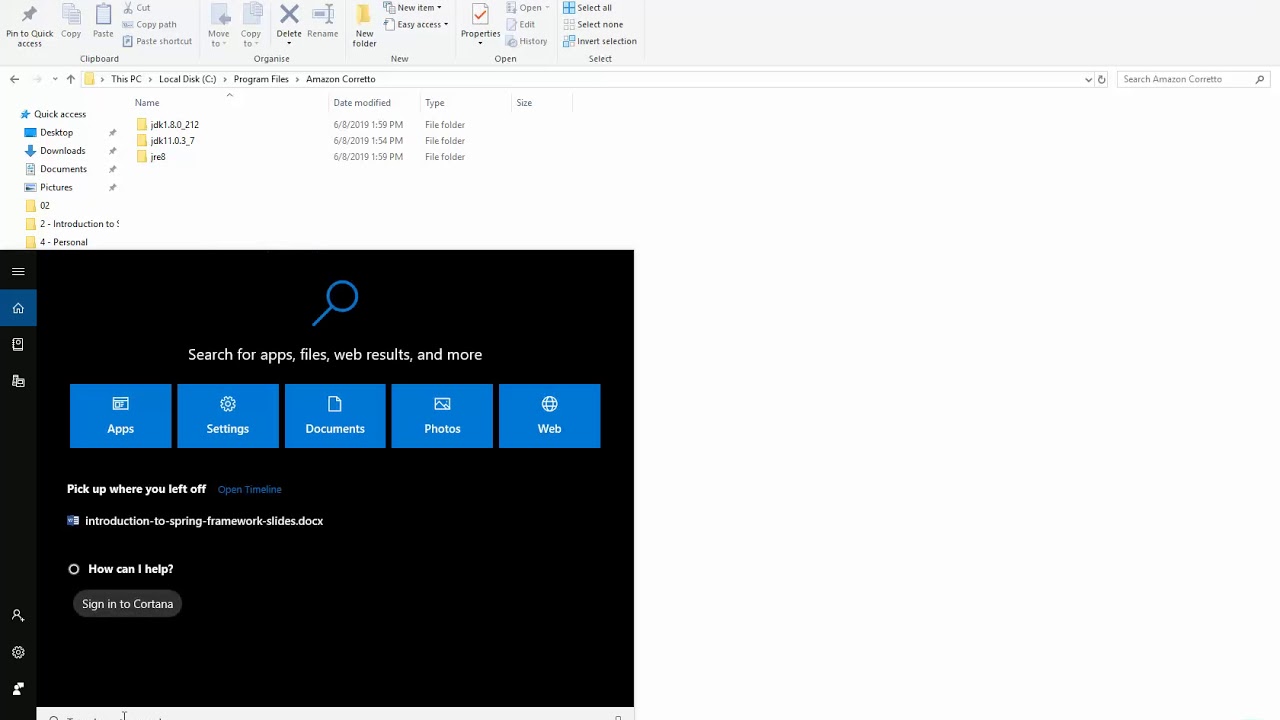Click the Refresh button in address bar
The width and height of the screenshot is (1280, 720).
pyautogui.click(x=1101, y=79)
